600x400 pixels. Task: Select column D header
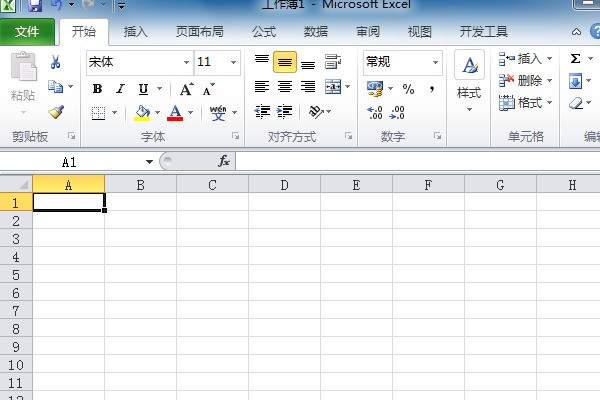284,185
